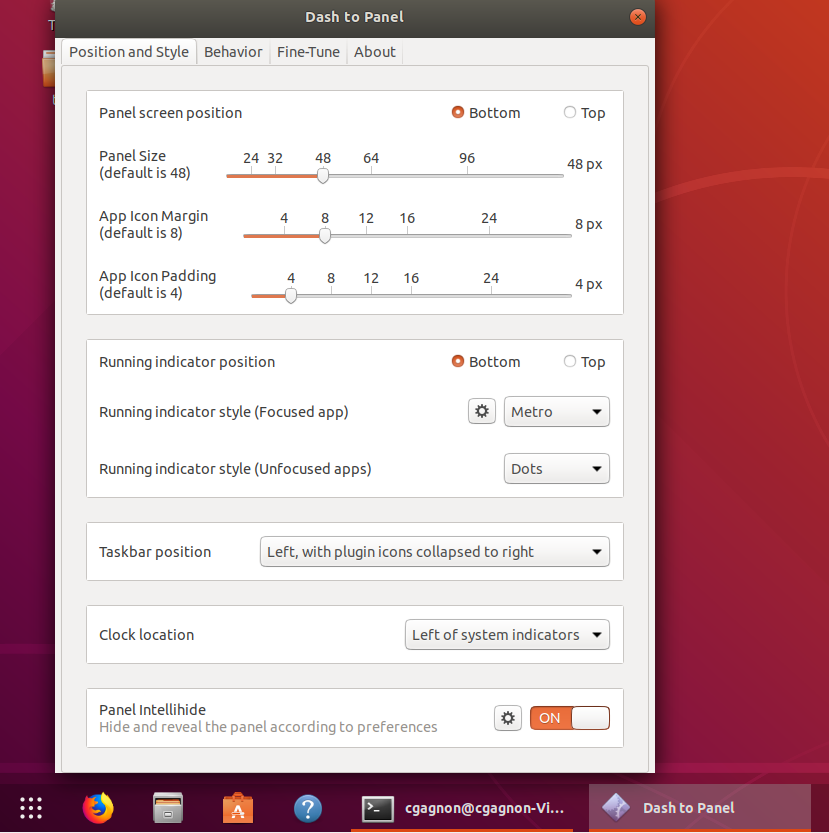Select Bottom for running indicator position
Viewport: 829px width, 833px height.
coord(486,362)
